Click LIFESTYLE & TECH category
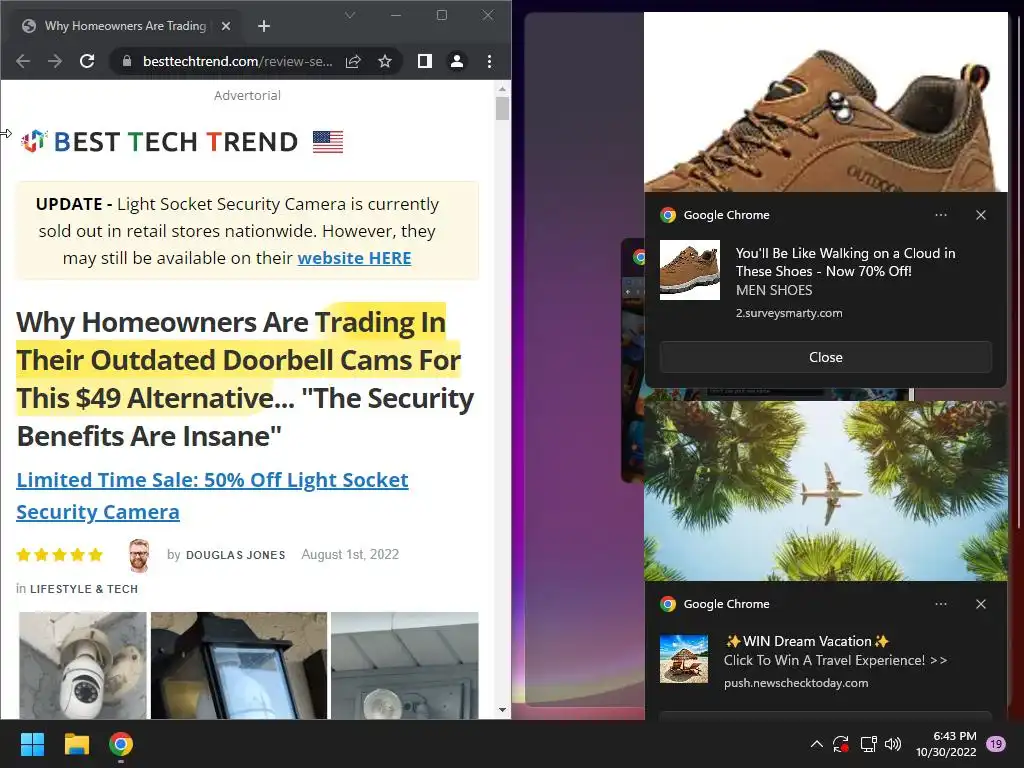Screen dimensions: 1024x768 point(84,589)
